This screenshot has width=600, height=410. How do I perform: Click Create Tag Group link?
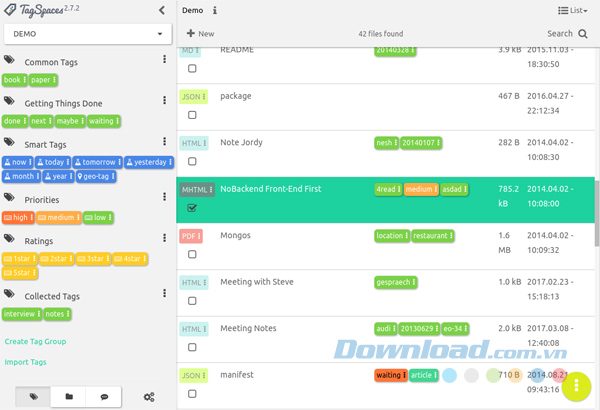click(35, 341)
